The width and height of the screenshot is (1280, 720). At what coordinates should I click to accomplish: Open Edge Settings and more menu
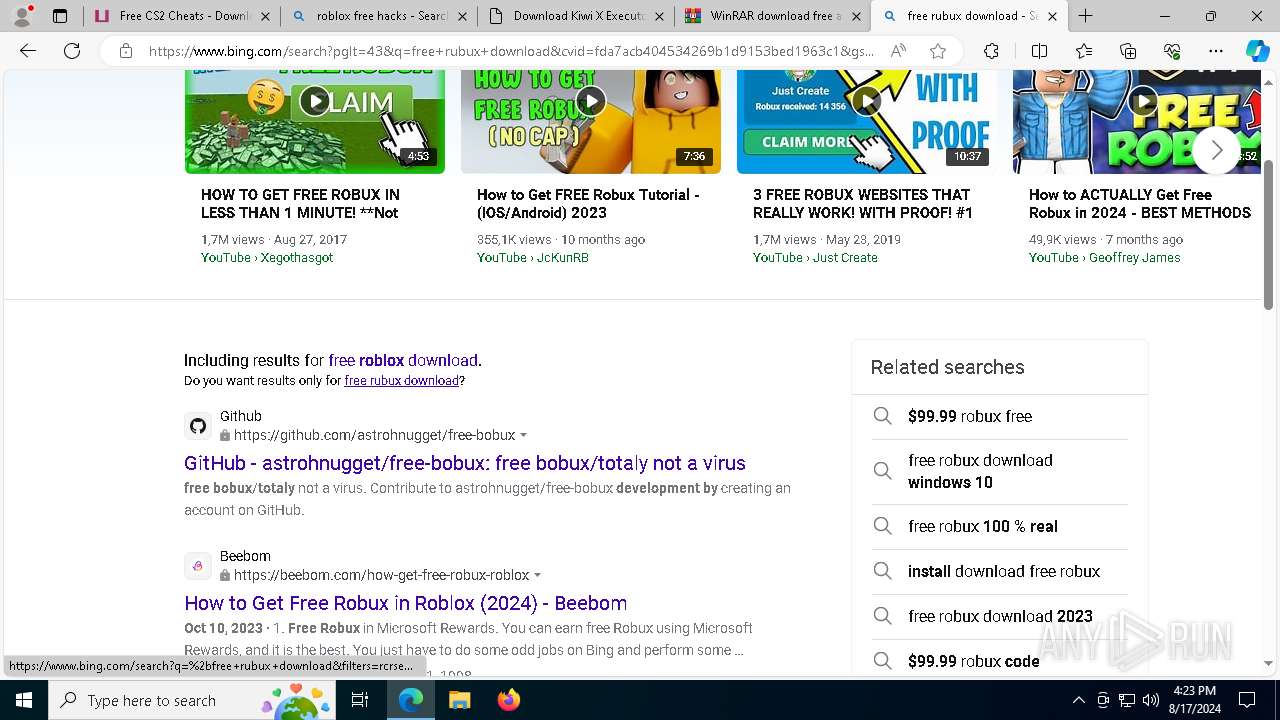[1216, 51]
